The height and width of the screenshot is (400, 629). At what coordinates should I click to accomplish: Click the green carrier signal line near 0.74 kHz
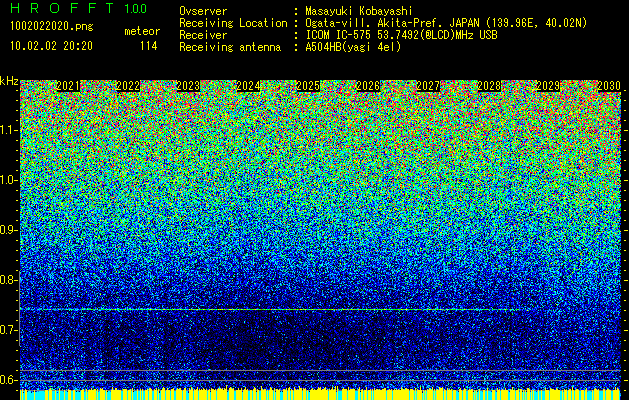click(x=273, y=309)
